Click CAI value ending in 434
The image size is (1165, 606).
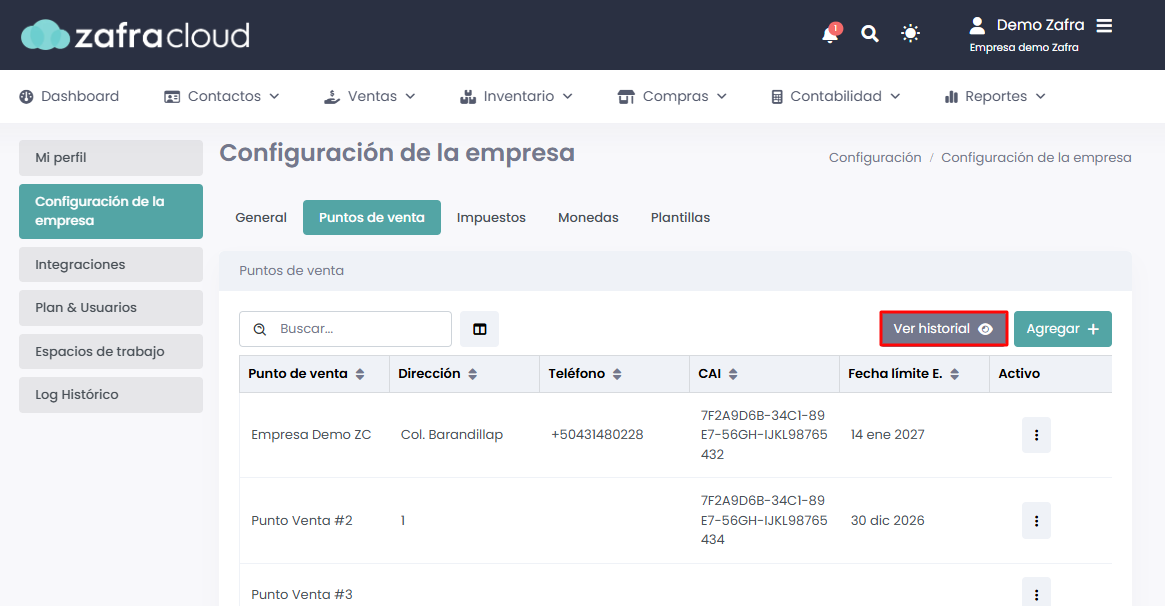point(764,521)
